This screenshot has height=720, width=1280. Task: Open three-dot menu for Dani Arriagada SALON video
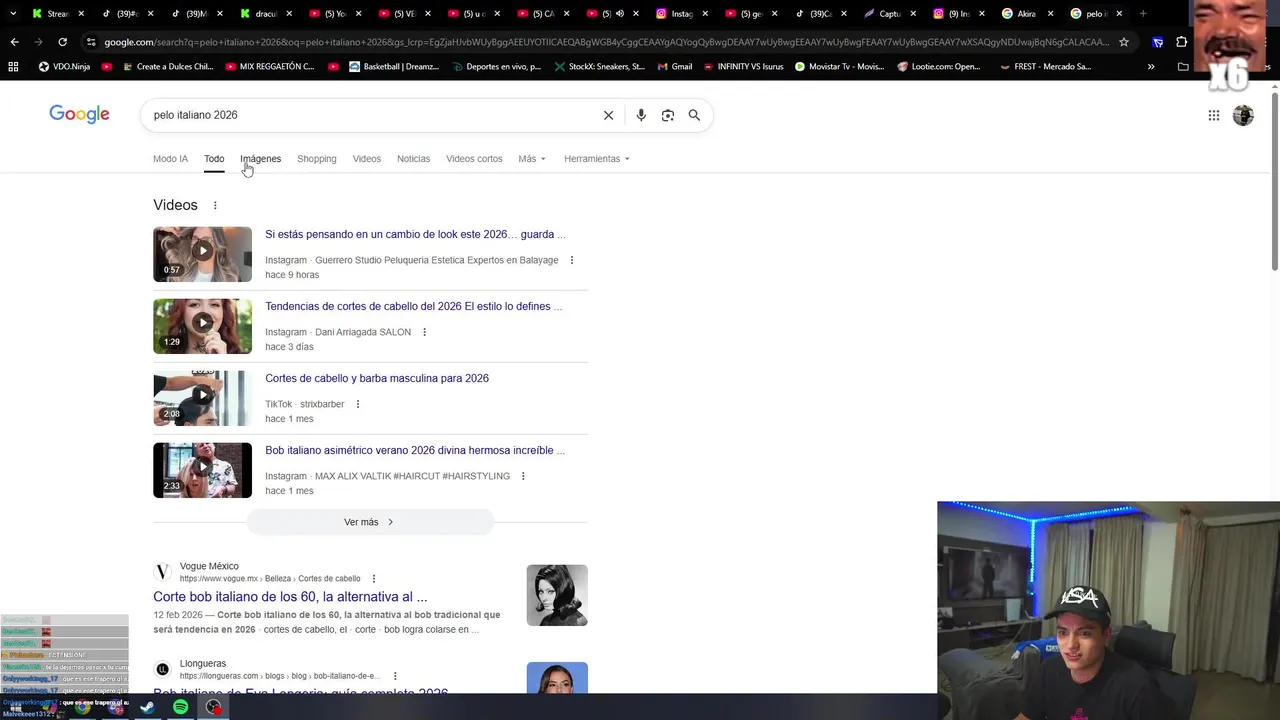coord(424,332)
